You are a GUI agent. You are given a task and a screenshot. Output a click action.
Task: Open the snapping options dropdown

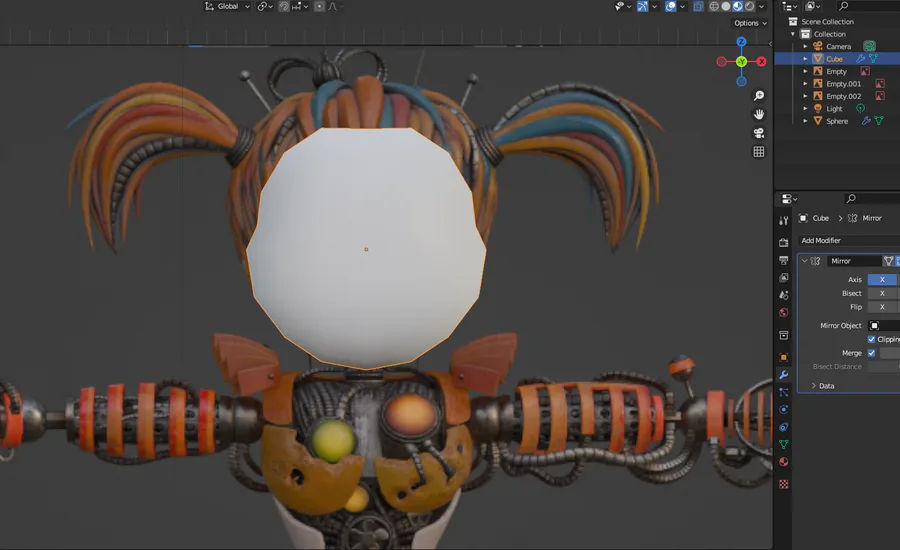tap(300, 6)
